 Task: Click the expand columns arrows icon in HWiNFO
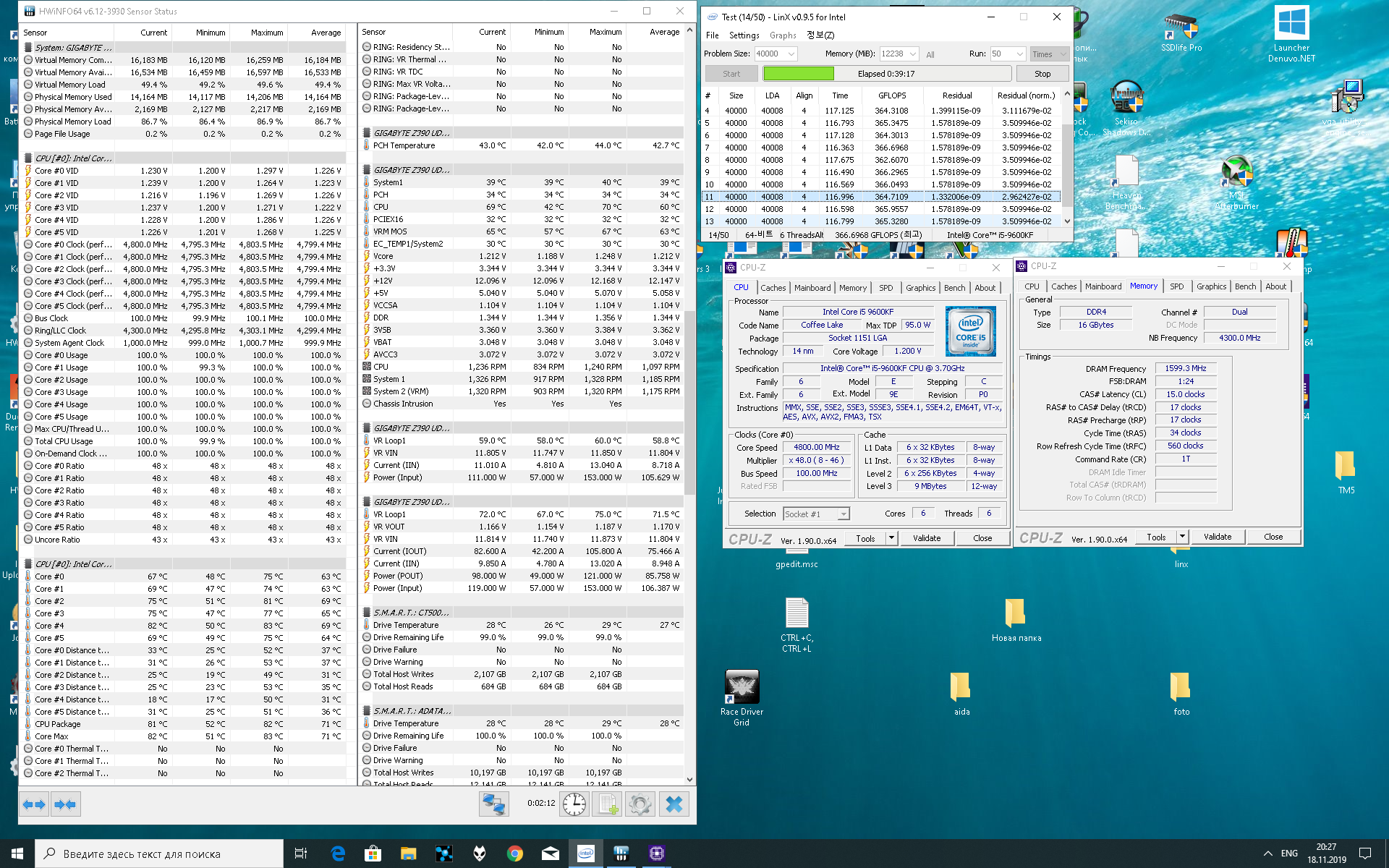[34, 804]
